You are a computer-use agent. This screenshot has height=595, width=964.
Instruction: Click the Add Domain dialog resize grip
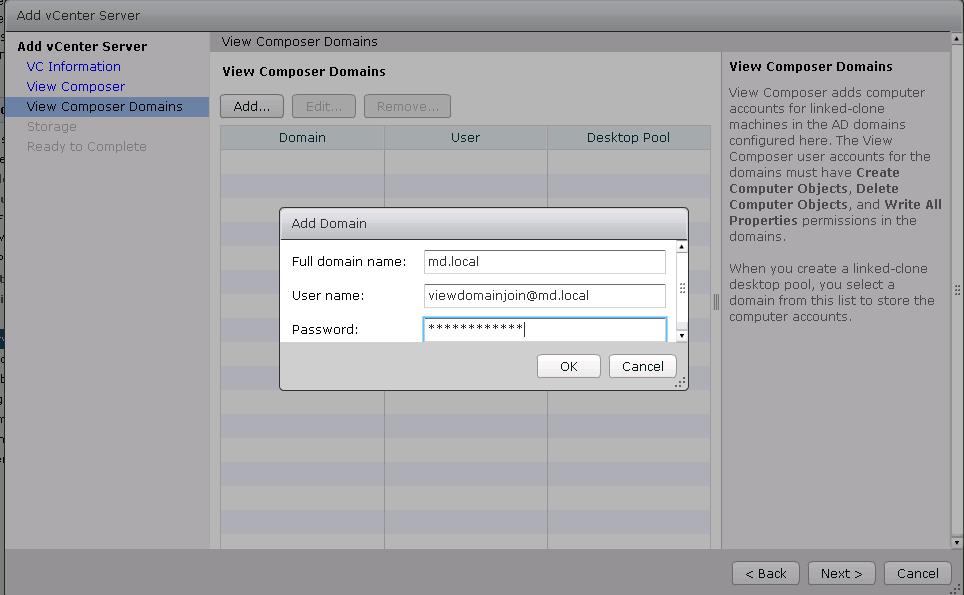click(x=681, y=383)
